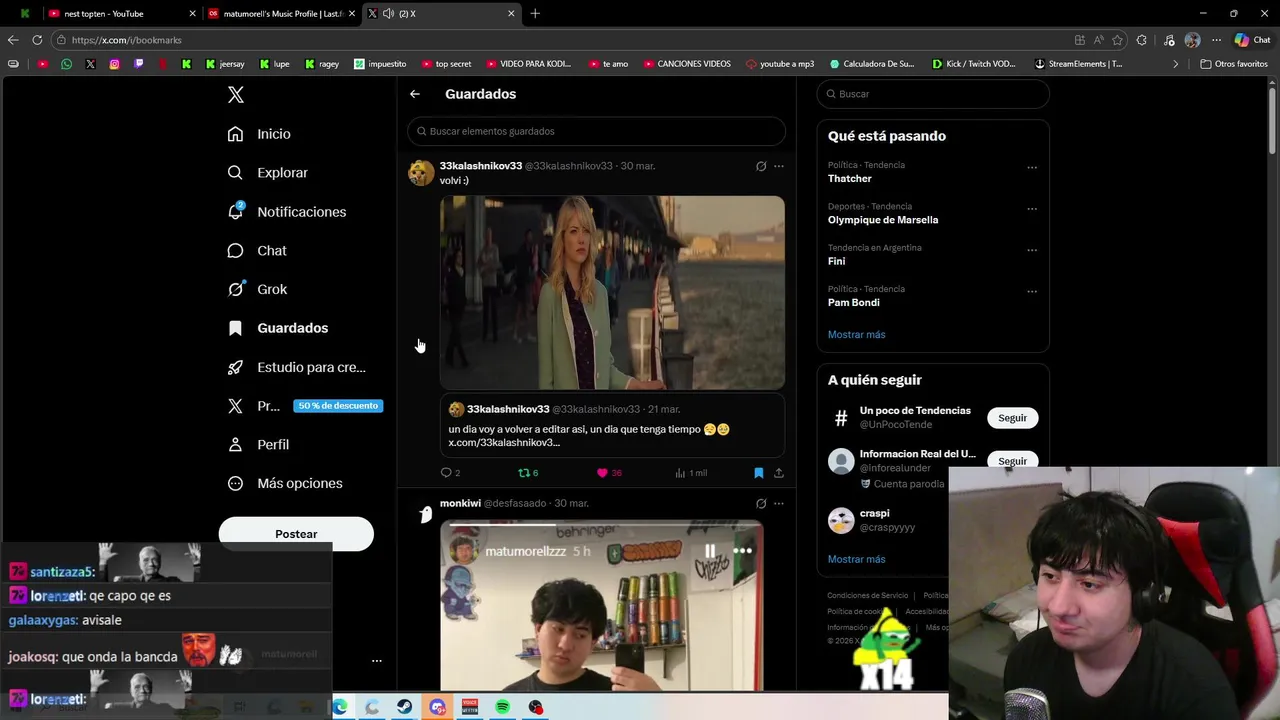Open the Copilot Chat button in the toolbar
The height and width of the screenshot is (720, 1280).
(x=1252, y=40)
